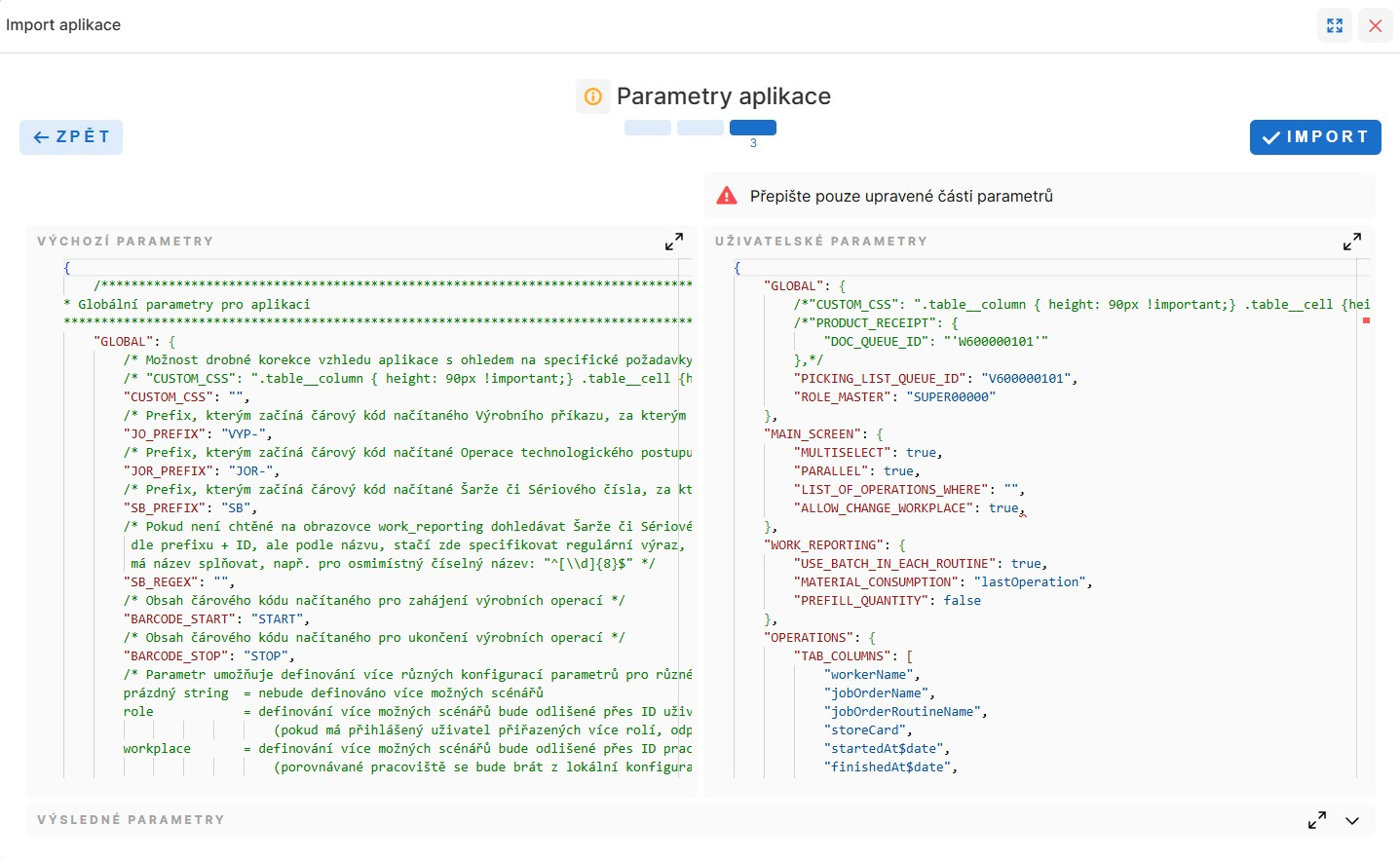Click the fullscreen dialog icon
1400x860 pixels.
tap(1335, 25)
